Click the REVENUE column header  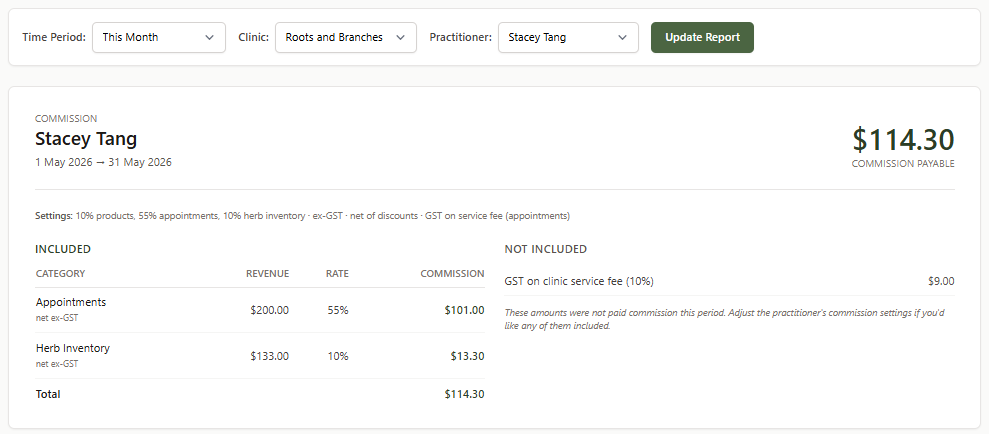(267, 274)
